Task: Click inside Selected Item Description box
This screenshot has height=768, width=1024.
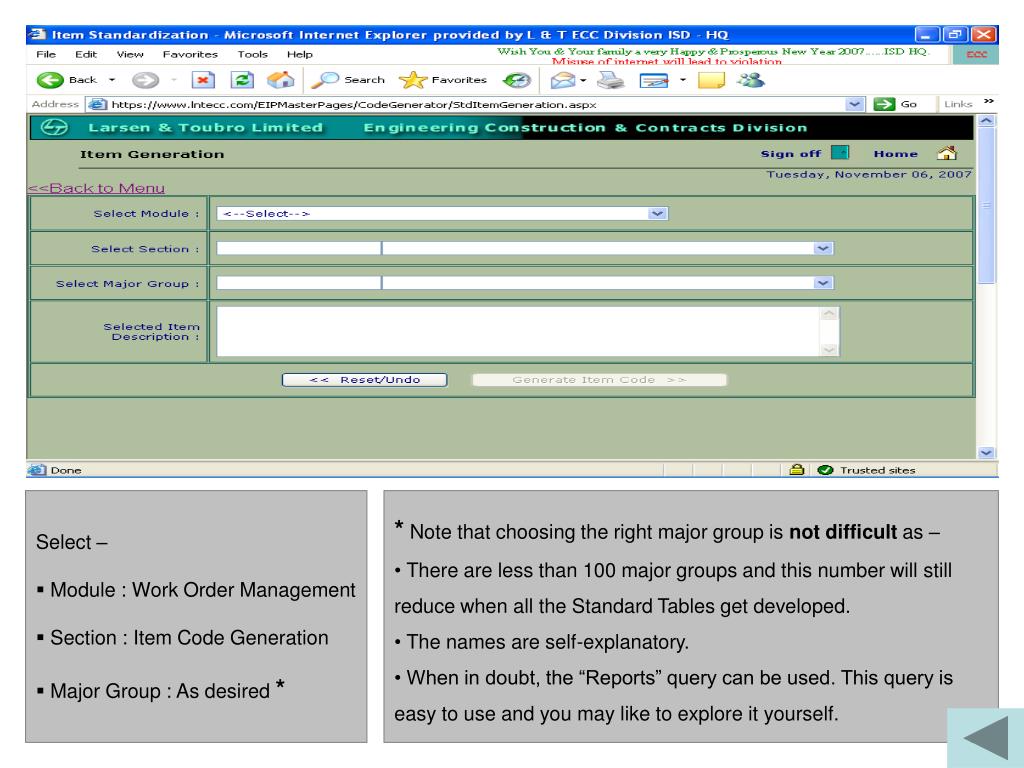Action: tap(518, 332)
